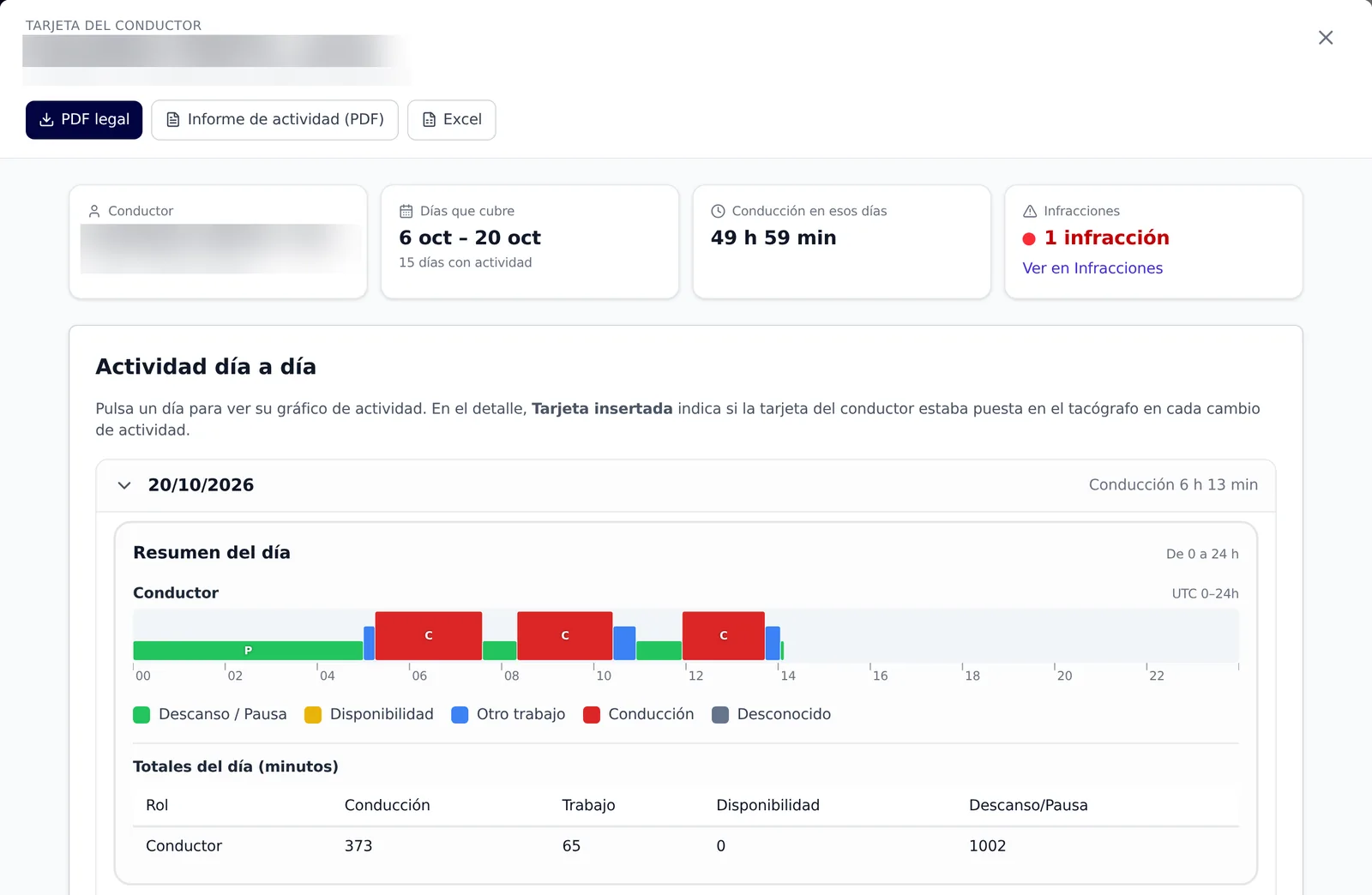The height and width of the screenshot is (895, 1372).
Task: Click the green Descanso / Pausa legend swatch
Action: tap(141, 715)
